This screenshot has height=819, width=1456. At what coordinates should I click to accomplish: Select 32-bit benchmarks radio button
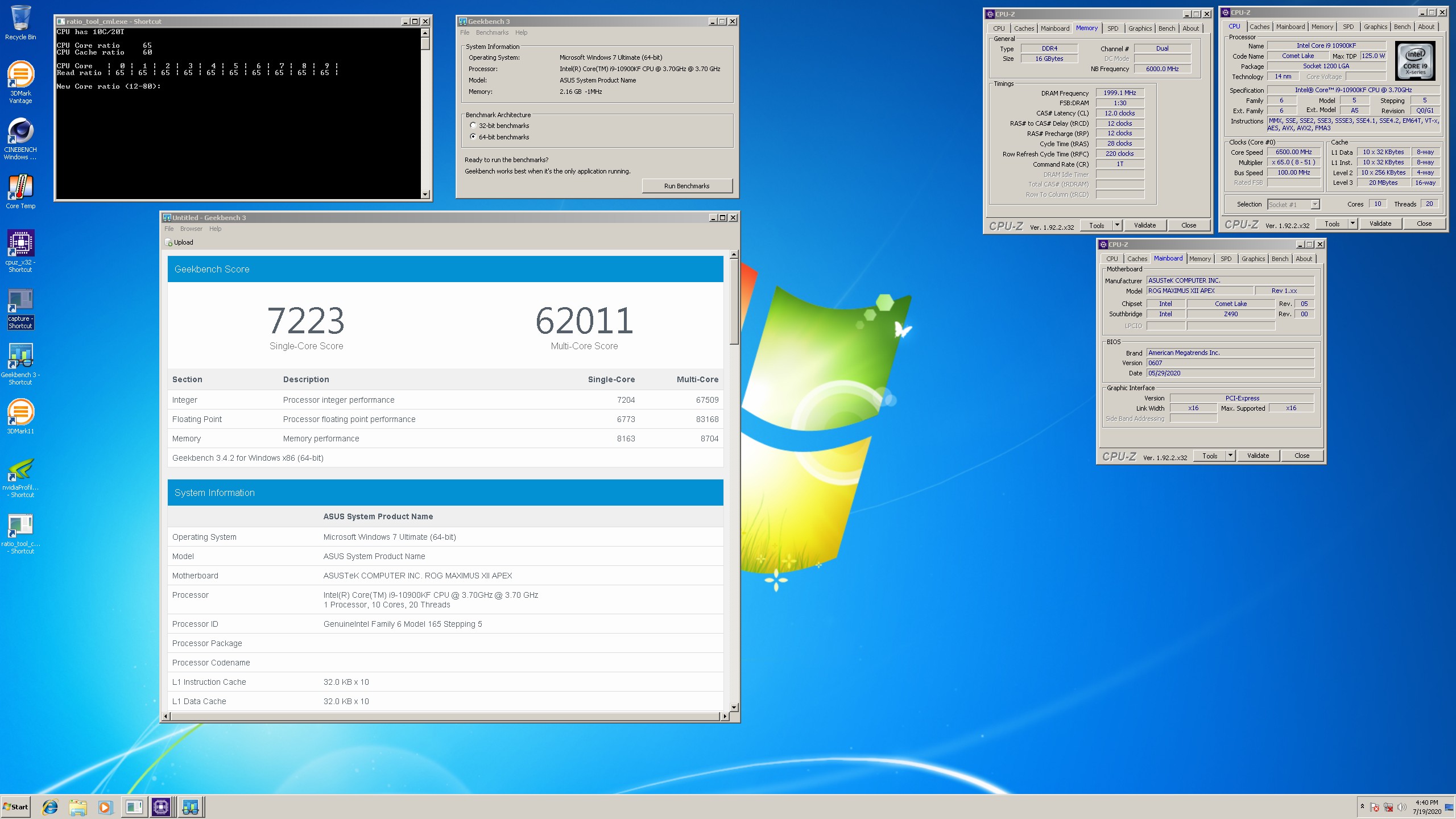click(x=473, y=126)
